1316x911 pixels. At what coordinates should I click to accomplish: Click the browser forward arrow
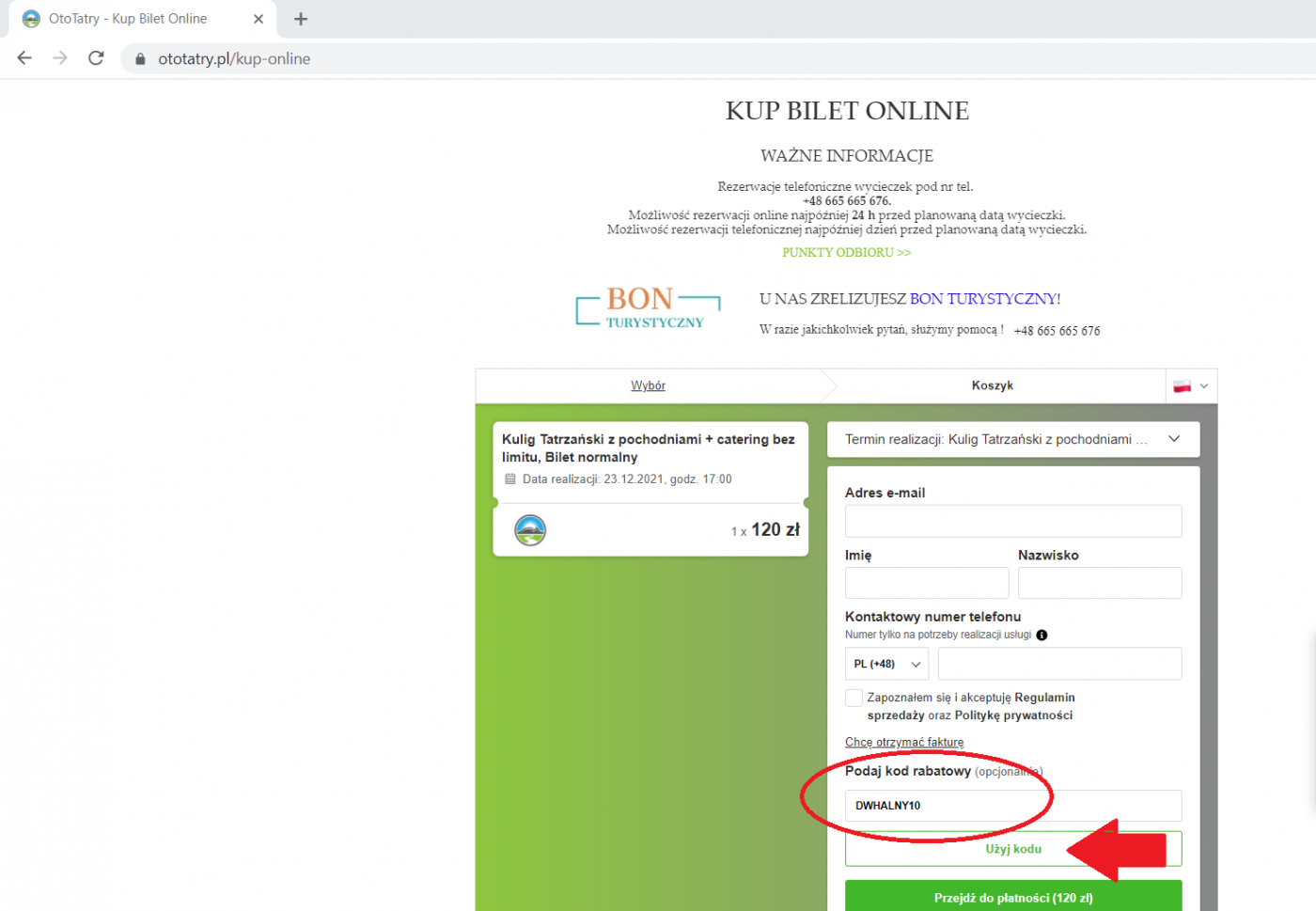coord(60,58)
